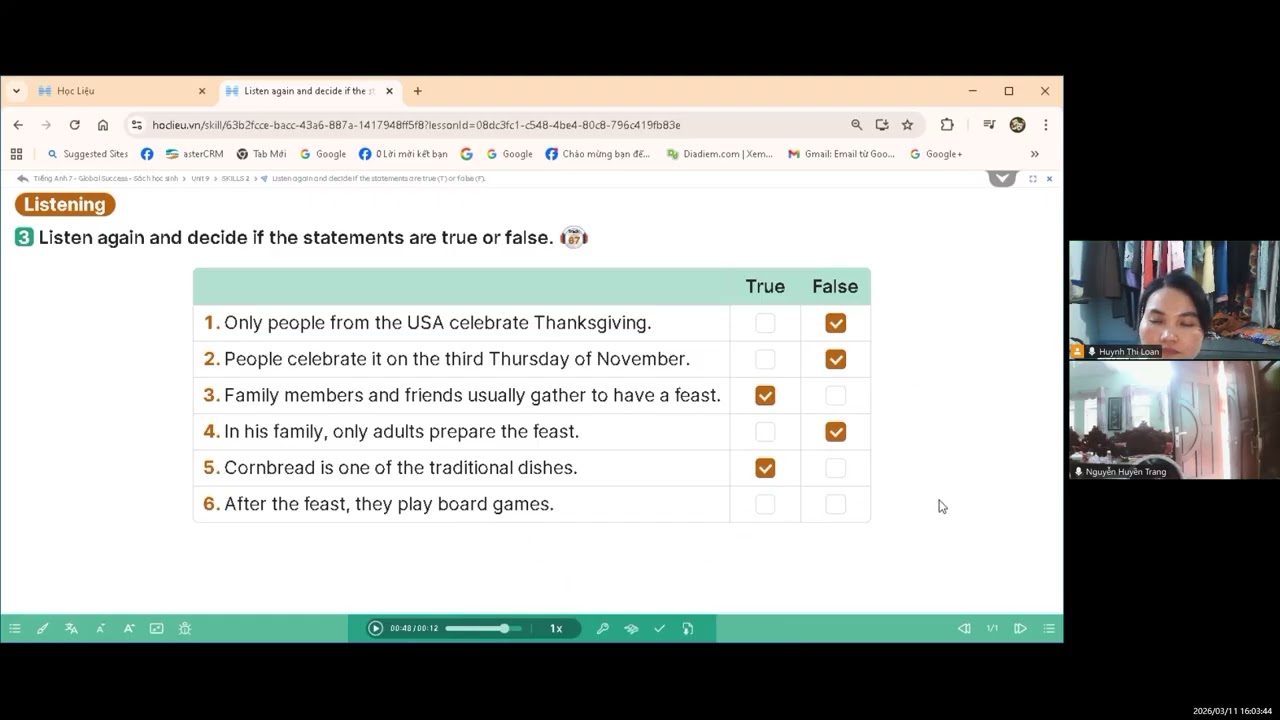This screenshot has width=1280, height=720.
Task: Open the page list icon at bottom right
Action: [1049, 629]
